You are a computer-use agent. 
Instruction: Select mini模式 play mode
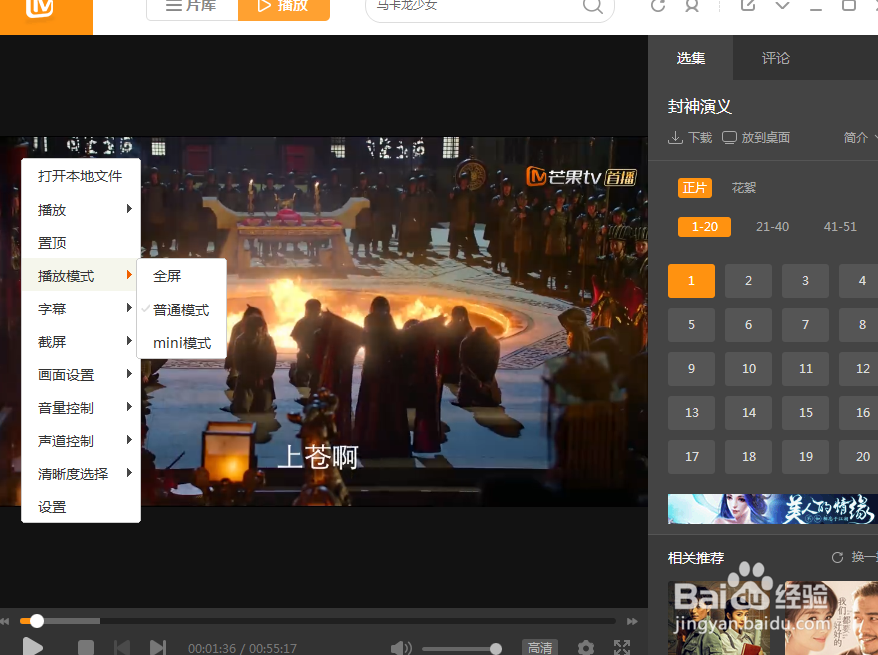(181, 342)
